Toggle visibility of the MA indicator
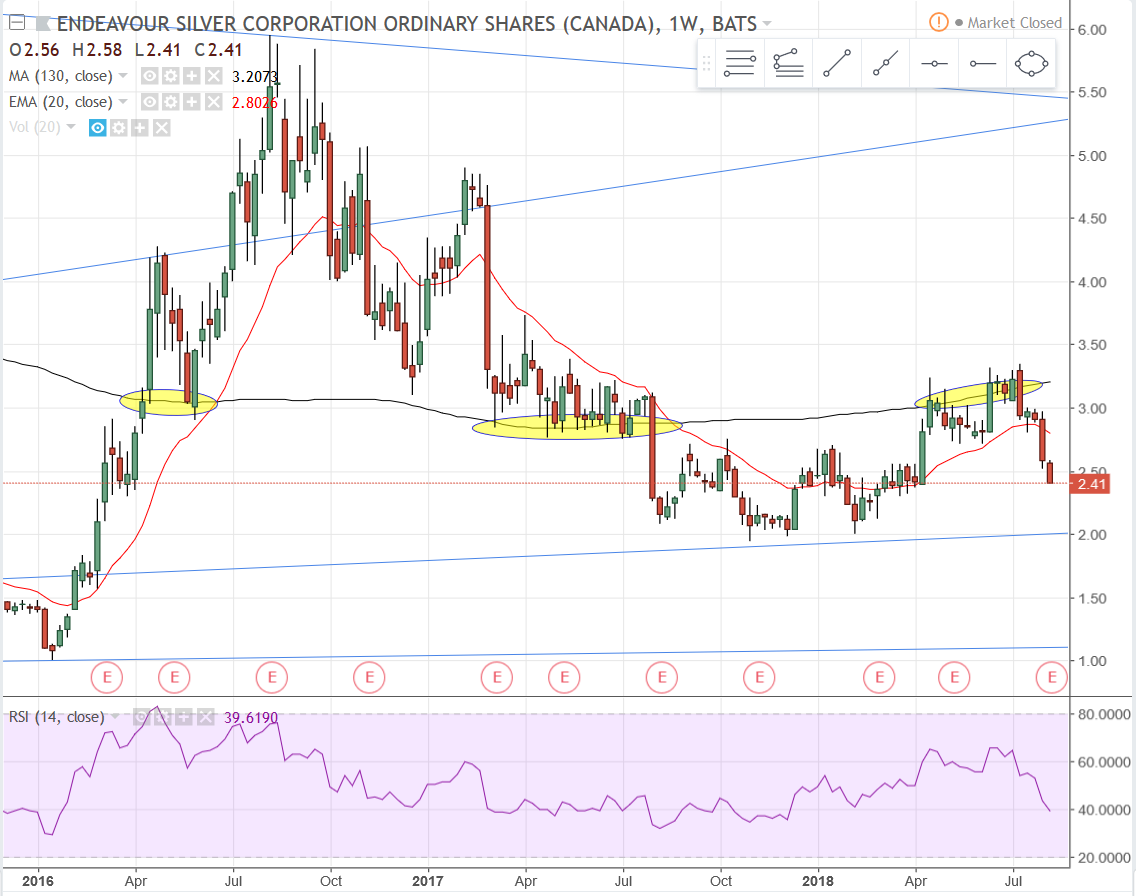Viewport: 1136px width, 896px height. coord(149,76)
